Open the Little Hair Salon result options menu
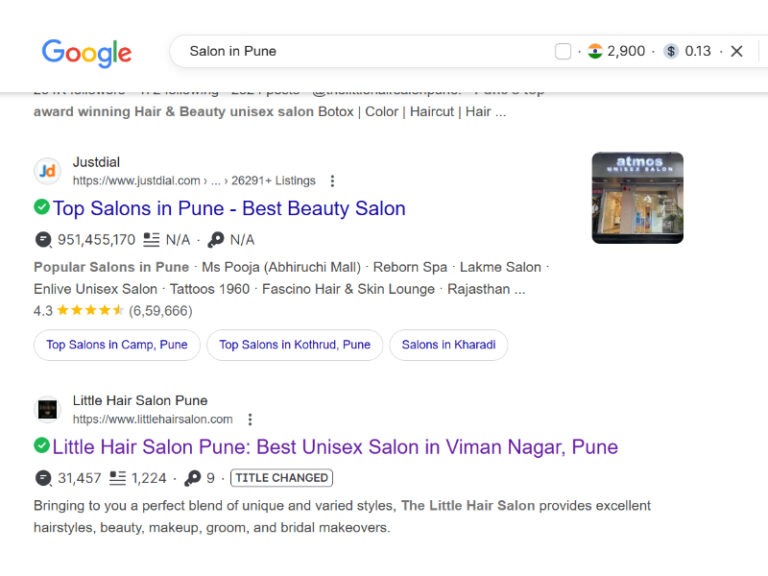The width and height of the screenshot is (768, 576). [250, 419]
